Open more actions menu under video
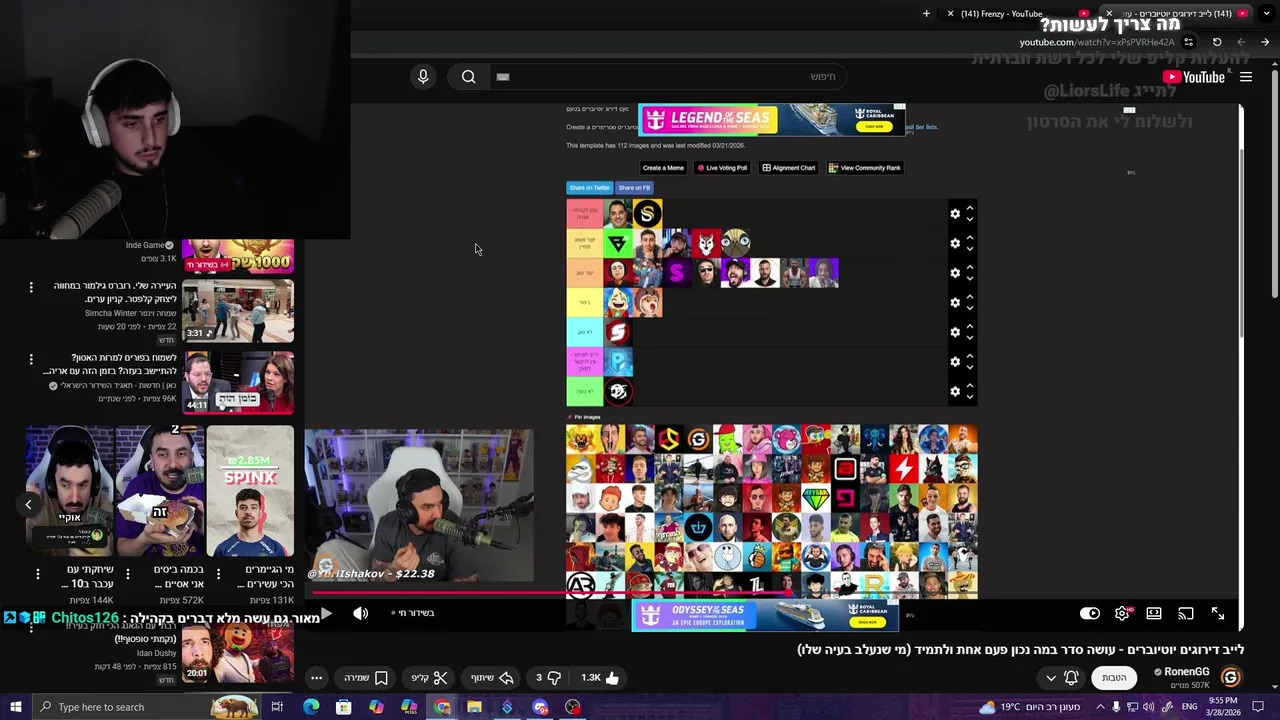The width and height of the screenshot is (1280, 720). coord(316,678)
